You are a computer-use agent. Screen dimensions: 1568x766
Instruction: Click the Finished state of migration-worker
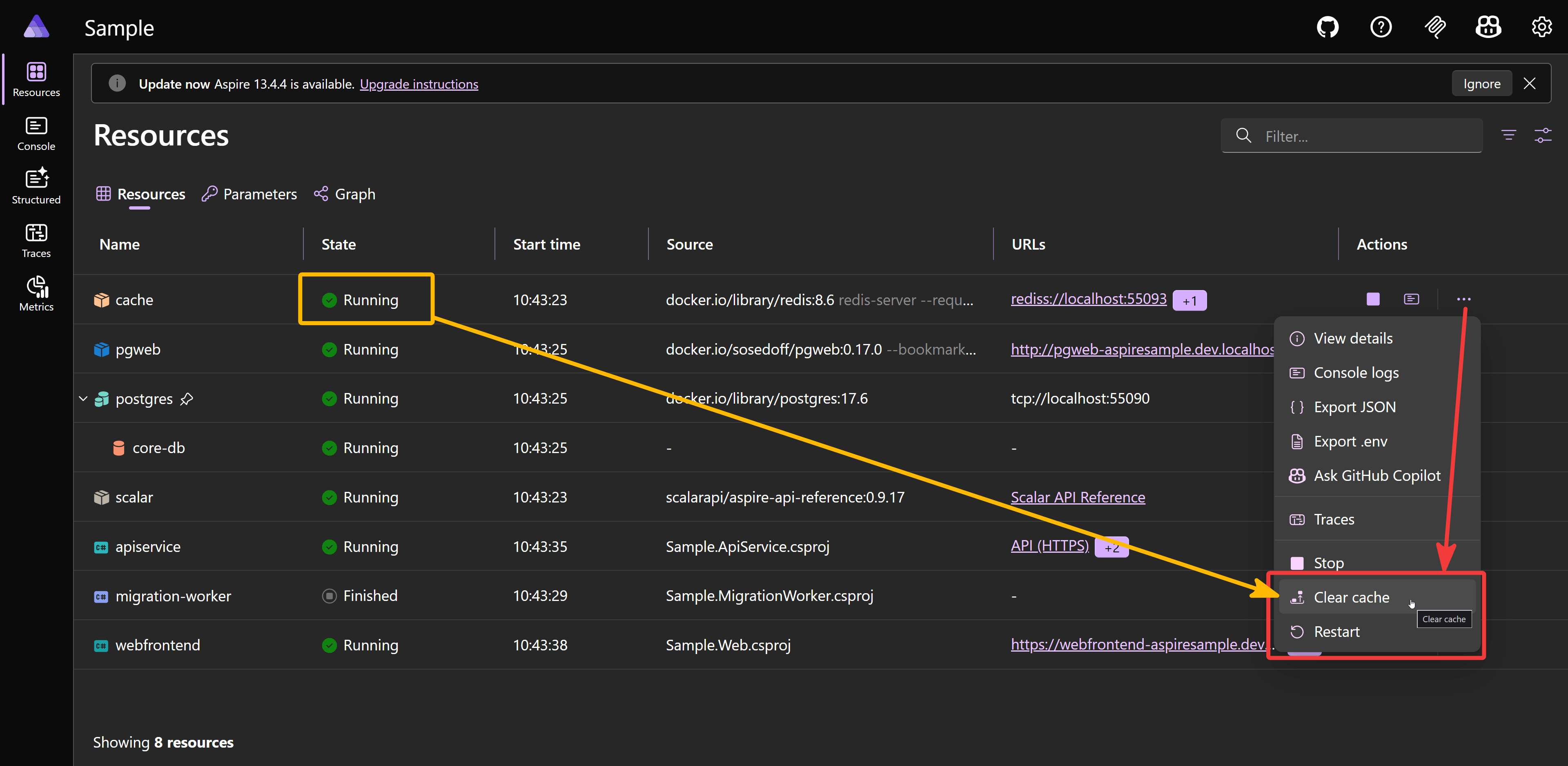click(x=360, y=596)
